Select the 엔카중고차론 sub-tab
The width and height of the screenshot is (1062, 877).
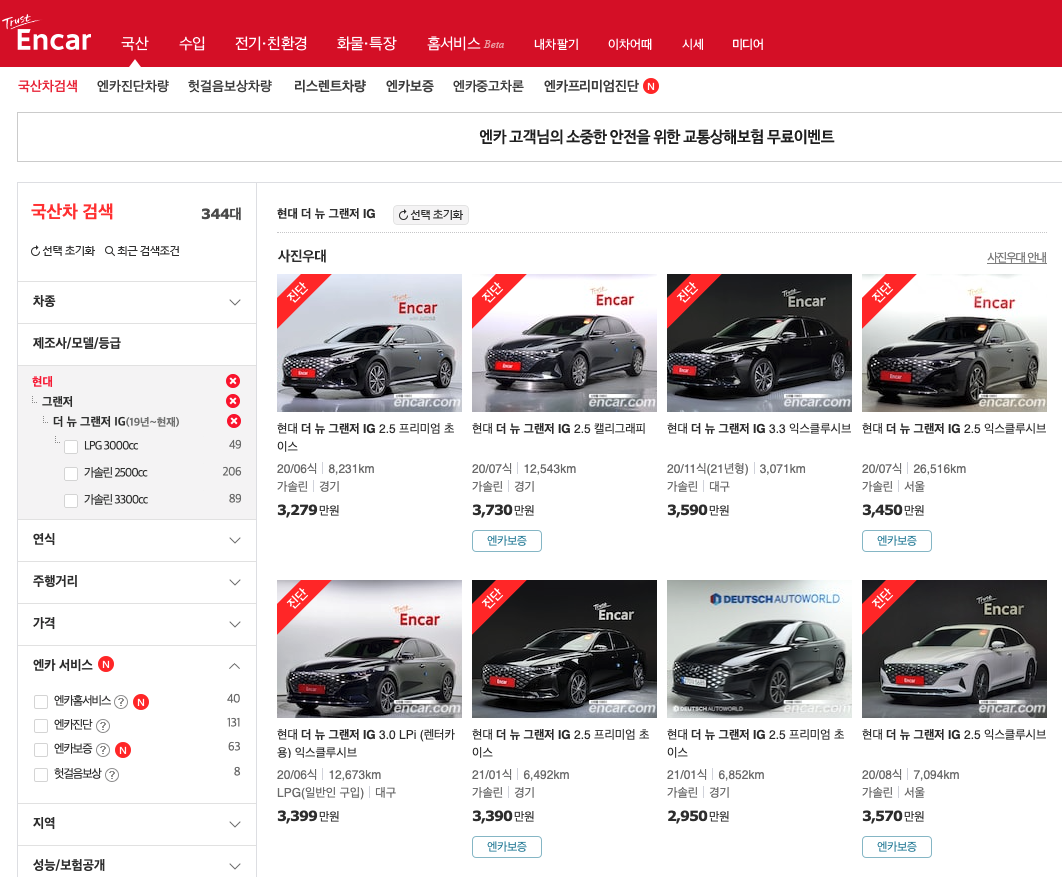click(488, 86)
